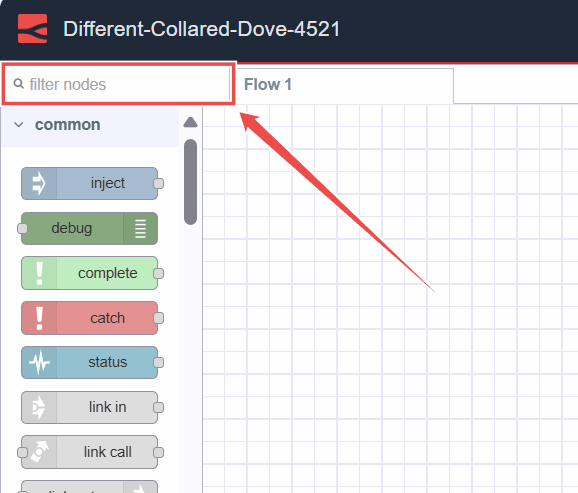Click the debug node list icon

pyautogui.click(x=140, y=228)
